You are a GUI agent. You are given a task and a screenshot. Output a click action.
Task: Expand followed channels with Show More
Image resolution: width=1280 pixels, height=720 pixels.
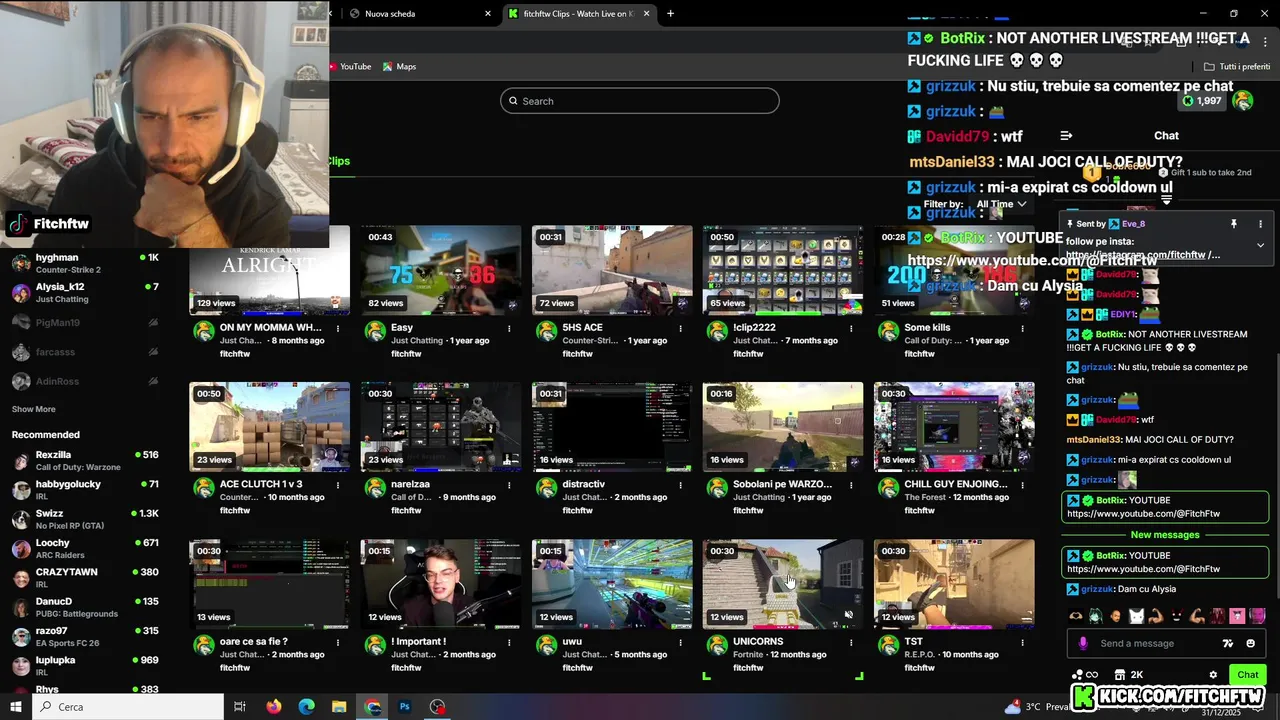coord(34,409)
